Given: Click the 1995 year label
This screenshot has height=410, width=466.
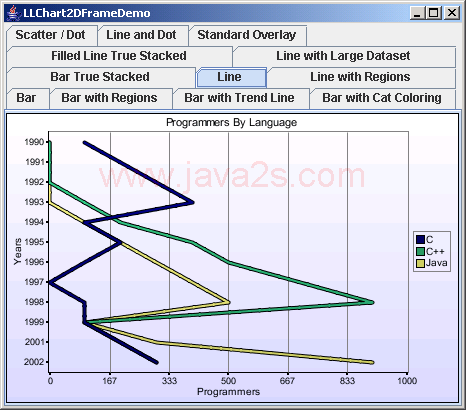Looking at the screenshot, I should [34, 242].
